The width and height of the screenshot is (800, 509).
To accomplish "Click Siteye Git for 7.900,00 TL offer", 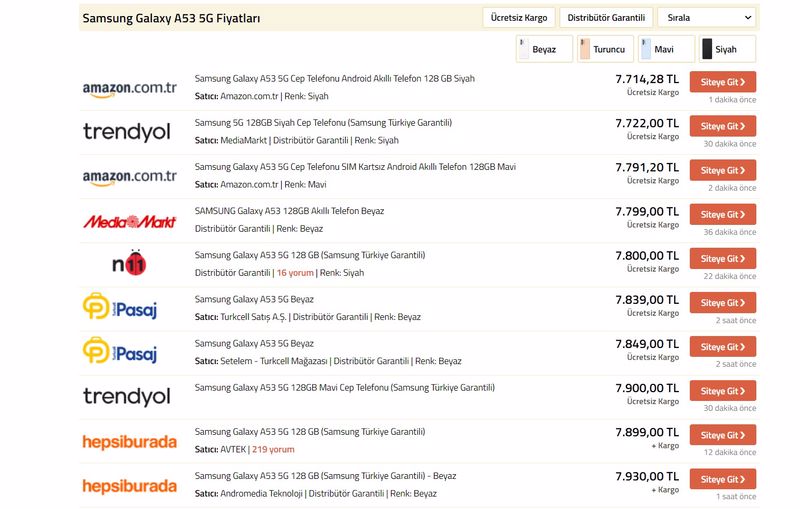I will tap(723, 391).
